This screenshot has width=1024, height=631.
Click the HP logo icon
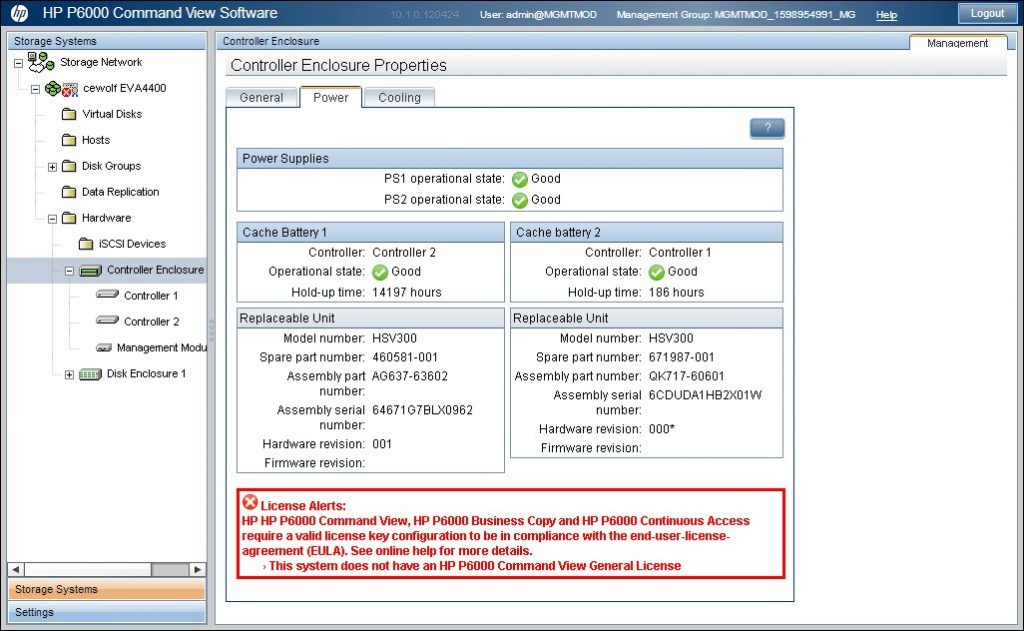pyautogui.click(x=20, y=13)
